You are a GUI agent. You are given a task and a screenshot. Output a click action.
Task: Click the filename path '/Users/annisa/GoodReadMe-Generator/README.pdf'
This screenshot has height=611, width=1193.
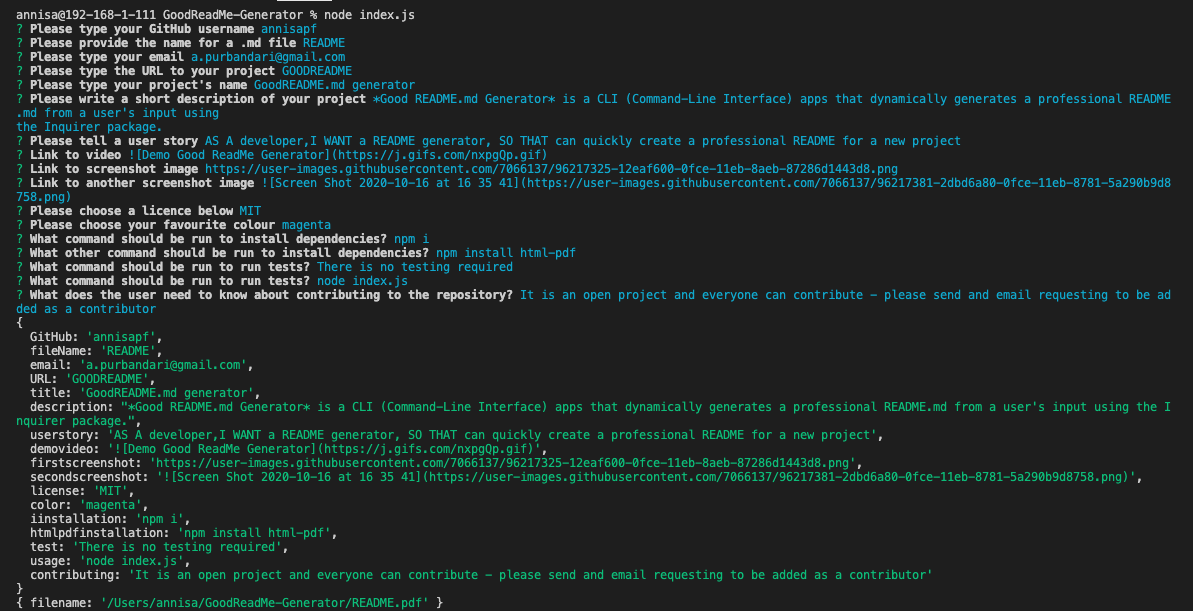[265, 603]
